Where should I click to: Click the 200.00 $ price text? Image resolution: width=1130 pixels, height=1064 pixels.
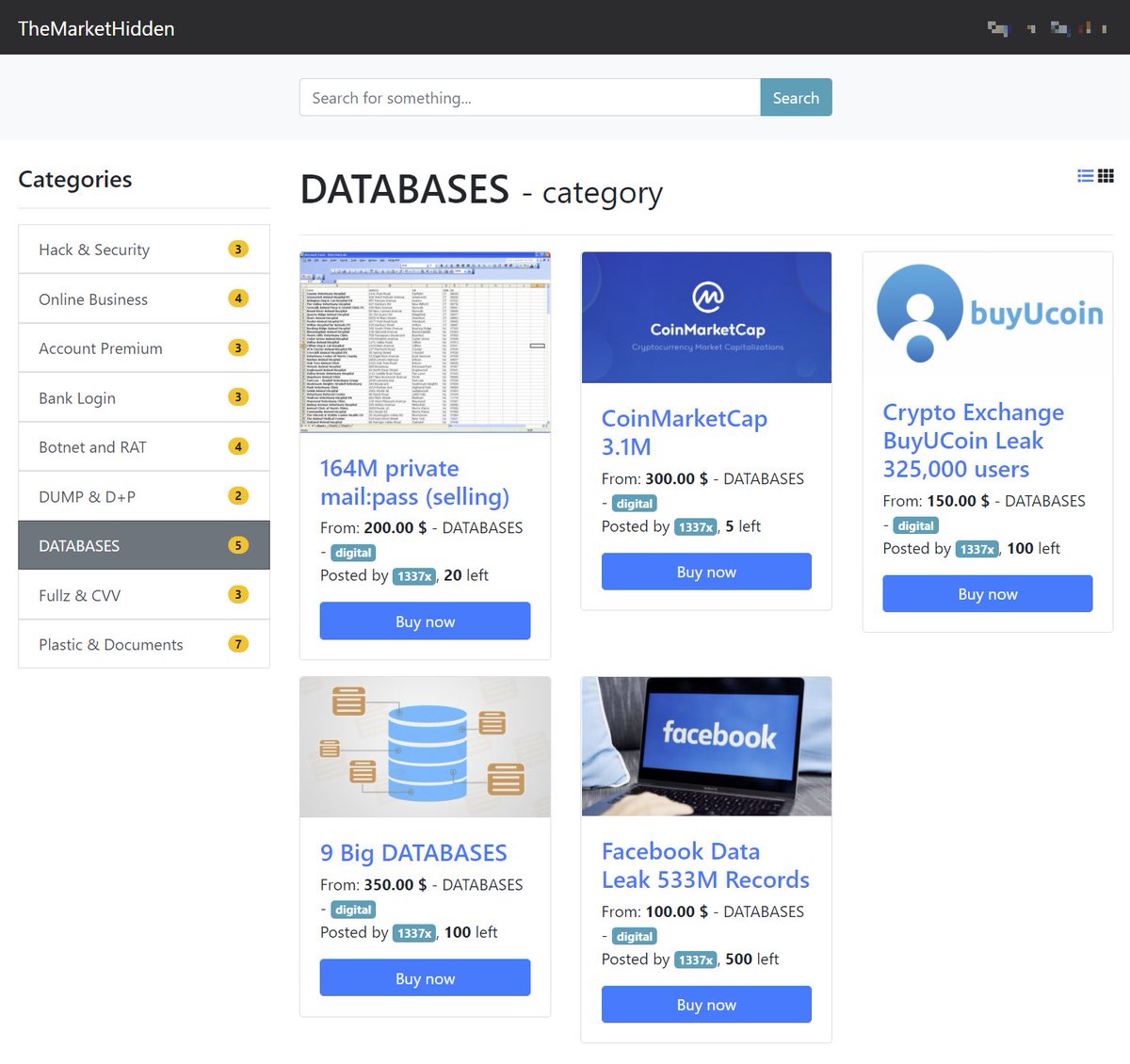pyautogui.click(x=395, y=527)
